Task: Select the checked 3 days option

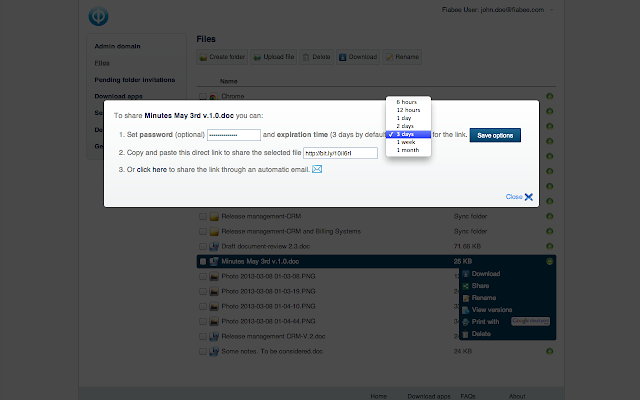Action: pyautogui.click(x=408, y=134)
